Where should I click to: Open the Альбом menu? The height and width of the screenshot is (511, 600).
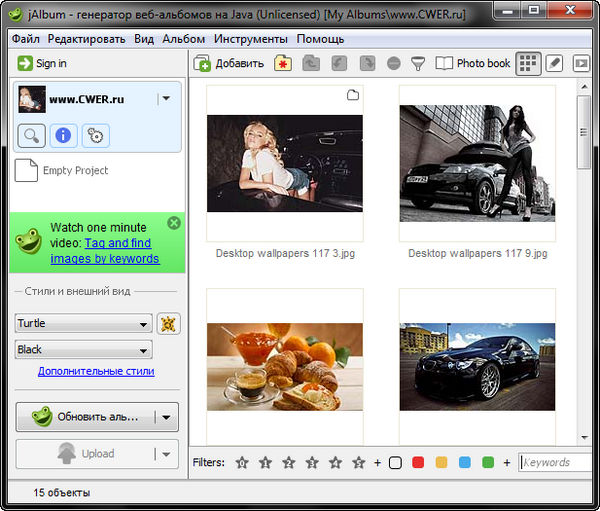click(182, 39)
